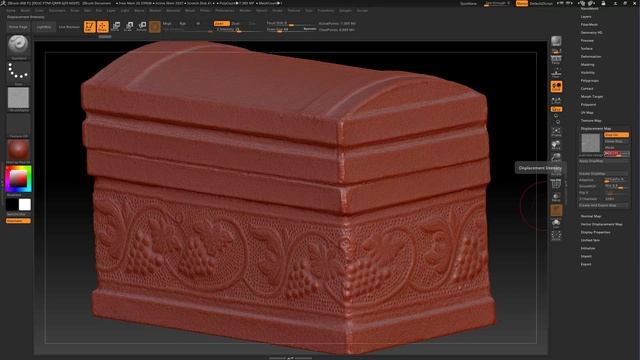Expand the Normal Map subpalette
The image size is (640, 360).
tap(591, 216)
